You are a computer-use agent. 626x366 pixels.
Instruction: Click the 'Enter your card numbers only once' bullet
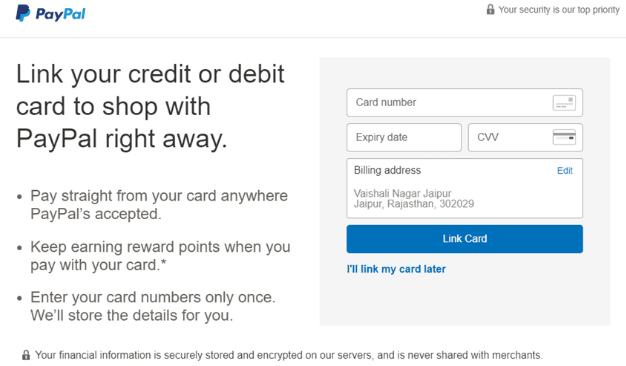pyautogui.click(x=153, y=306)
